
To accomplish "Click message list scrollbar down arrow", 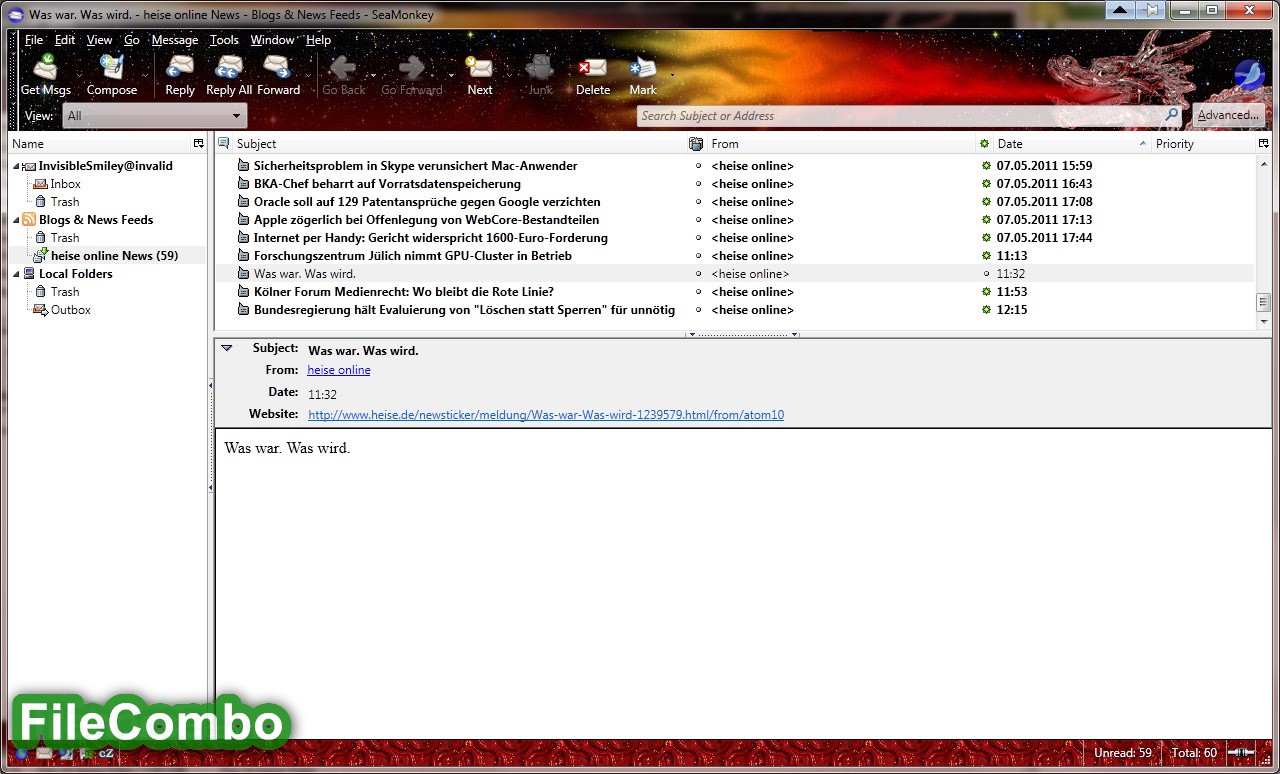I will coord(1264,322).
